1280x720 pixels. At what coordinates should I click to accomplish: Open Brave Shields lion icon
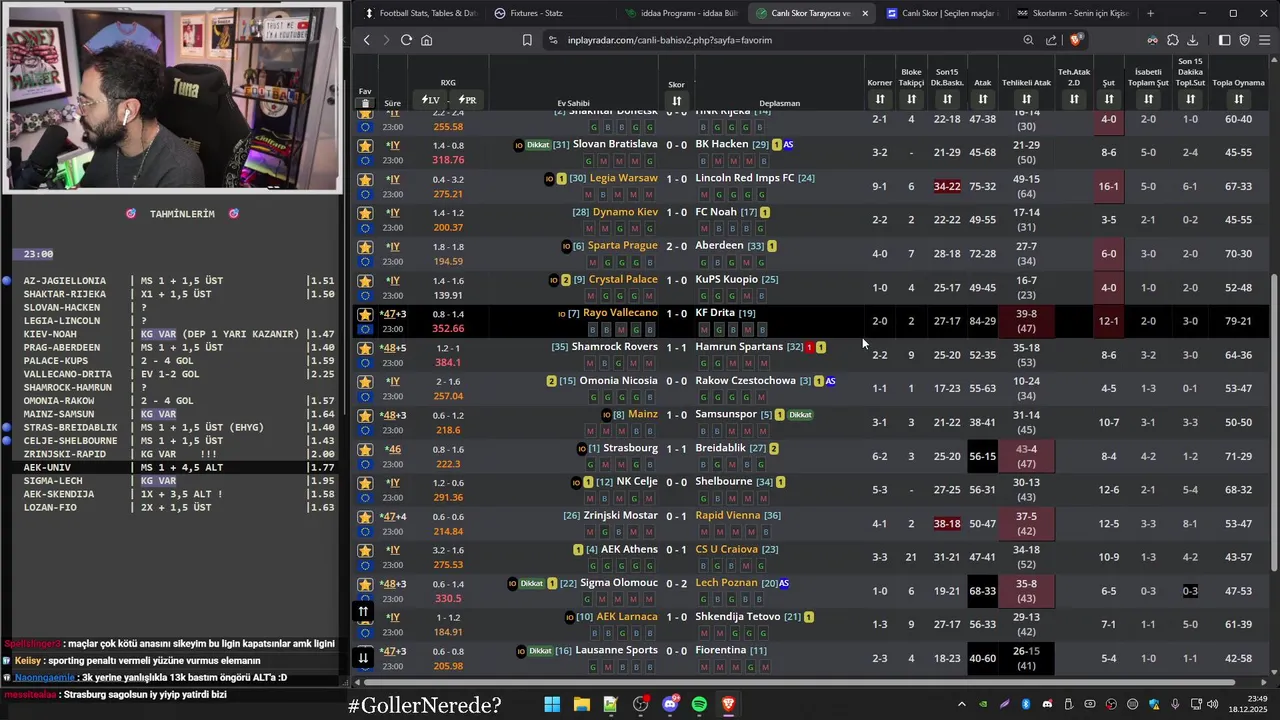(x=1076, y=40)
